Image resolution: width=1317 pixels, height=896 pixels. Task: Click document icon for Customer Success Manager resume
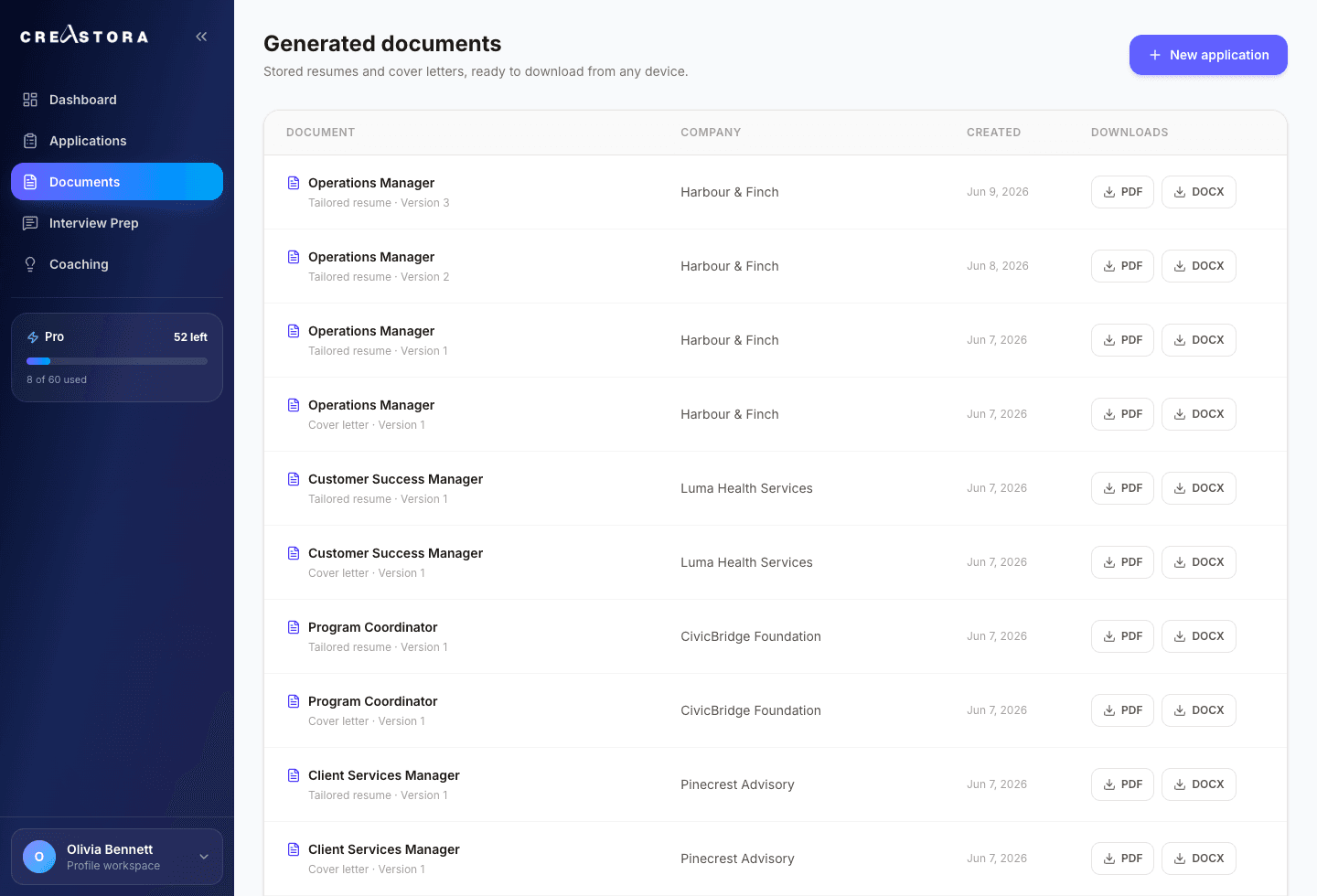tap(294, 479)
